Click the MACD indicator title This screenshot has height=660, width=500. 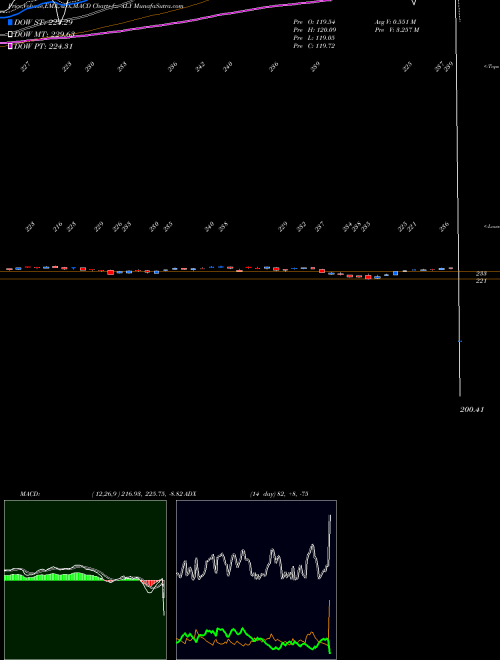[30, 494]
